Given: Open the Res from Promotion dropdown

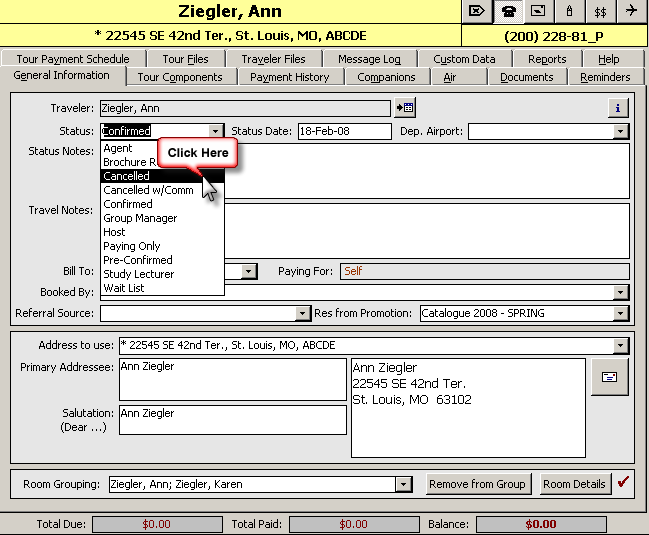Looking at the screenshot, I should click(x=620, y=313).
